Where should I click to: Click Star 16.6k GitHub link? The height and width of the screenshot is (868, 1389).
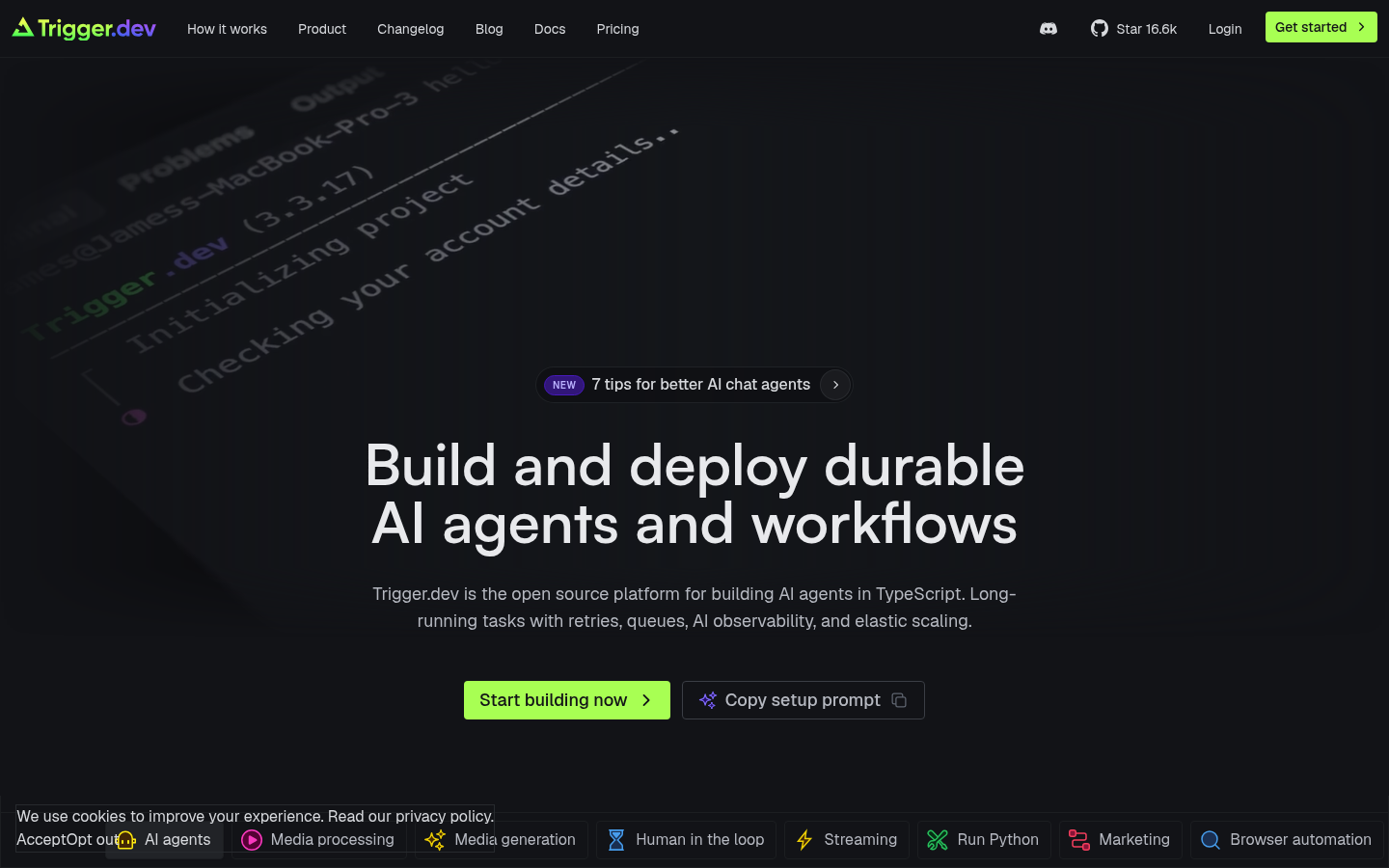pyautogui.click(x=1133, y=29)
